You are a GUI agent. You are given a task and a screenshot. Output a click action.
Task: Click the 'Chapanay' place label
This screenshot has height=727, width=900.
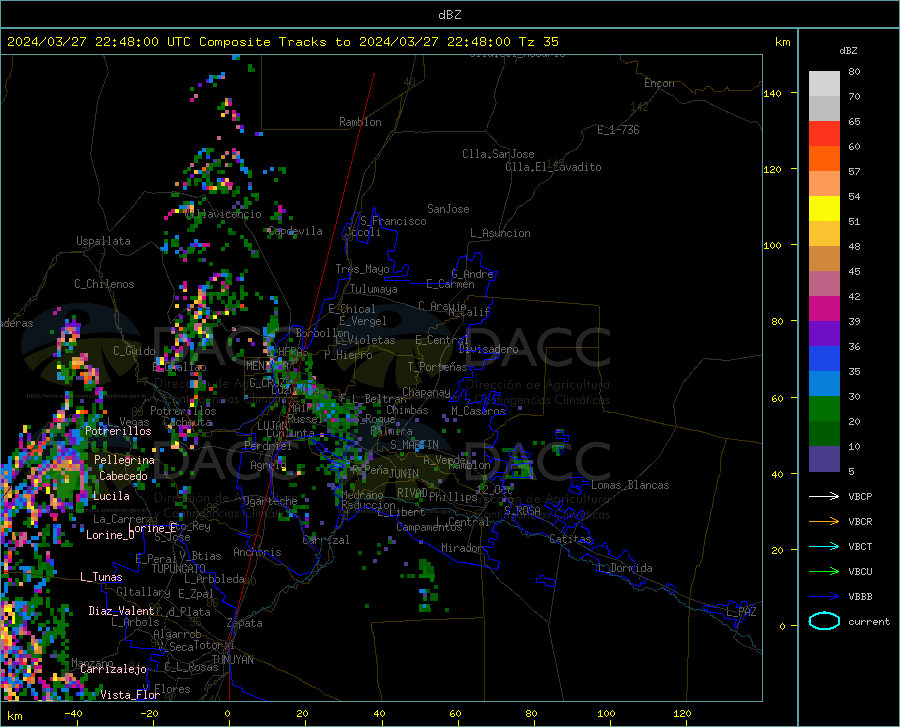coord(426,392)
